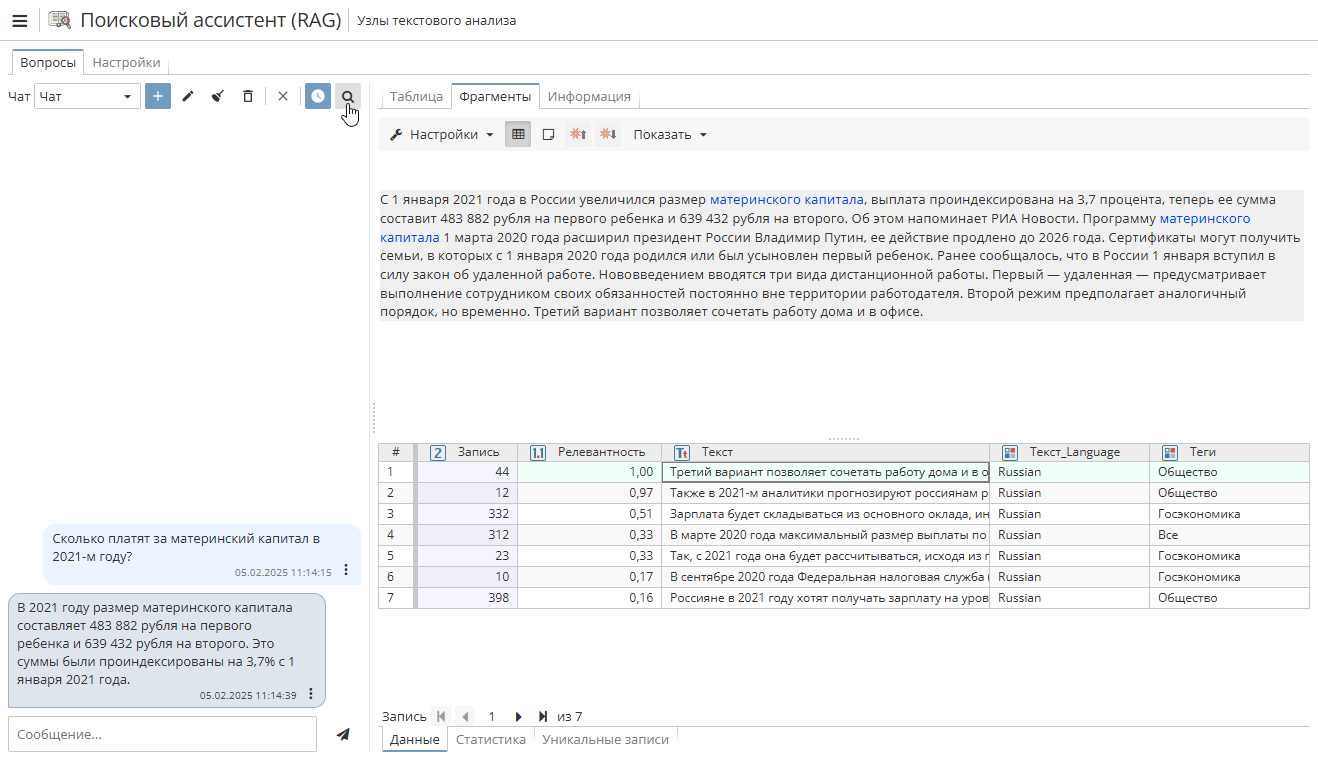Click the user question message bubble
This screenshot has width=1318, height=760.
pyautogui.click(x=202, y=554)
